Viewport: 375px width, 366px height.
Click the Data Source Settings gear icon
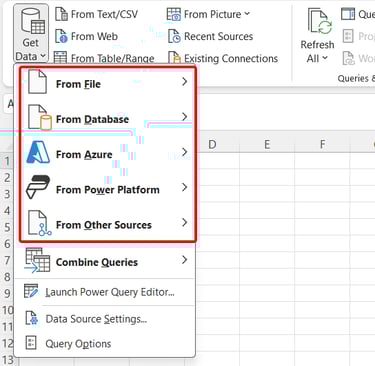31,318
